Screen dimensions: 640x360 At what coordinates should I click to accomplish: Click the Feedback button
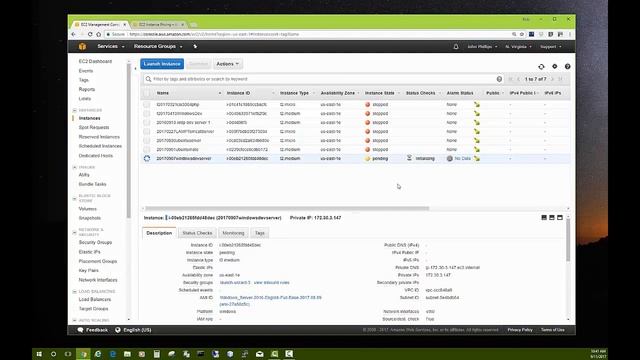[93, 330]
